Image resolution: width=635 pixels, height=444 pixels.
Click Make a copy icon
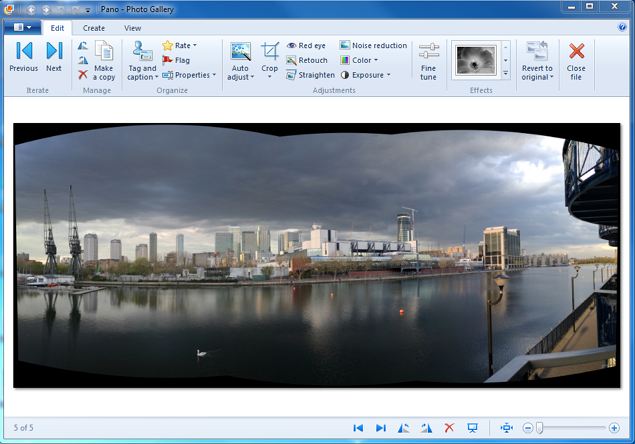click(x=104, y=61)
